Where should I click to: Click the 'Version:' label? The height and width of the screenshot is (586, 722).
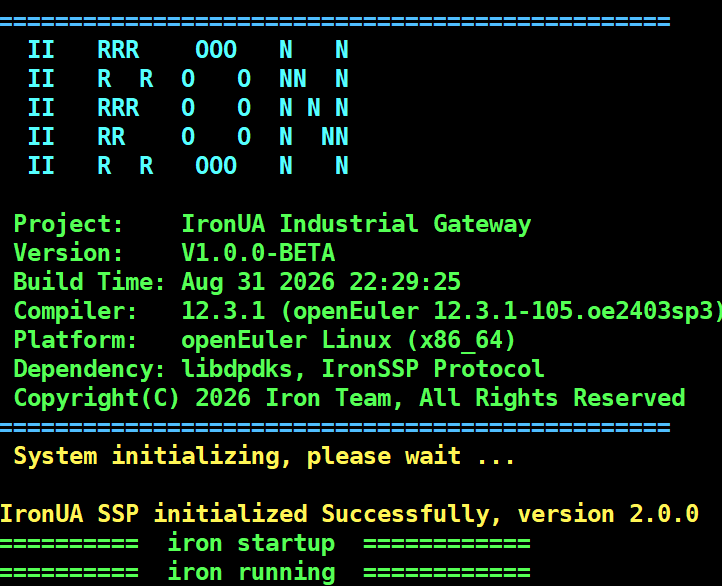coord(69,253)
